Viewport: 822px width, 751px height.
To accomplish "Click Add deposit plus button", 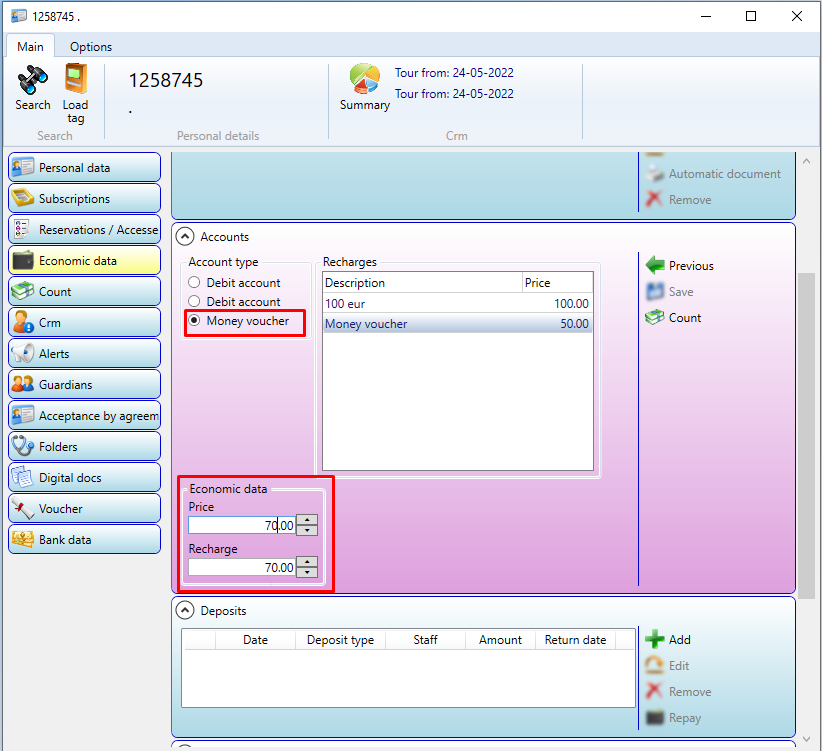I will coord(668,639).
